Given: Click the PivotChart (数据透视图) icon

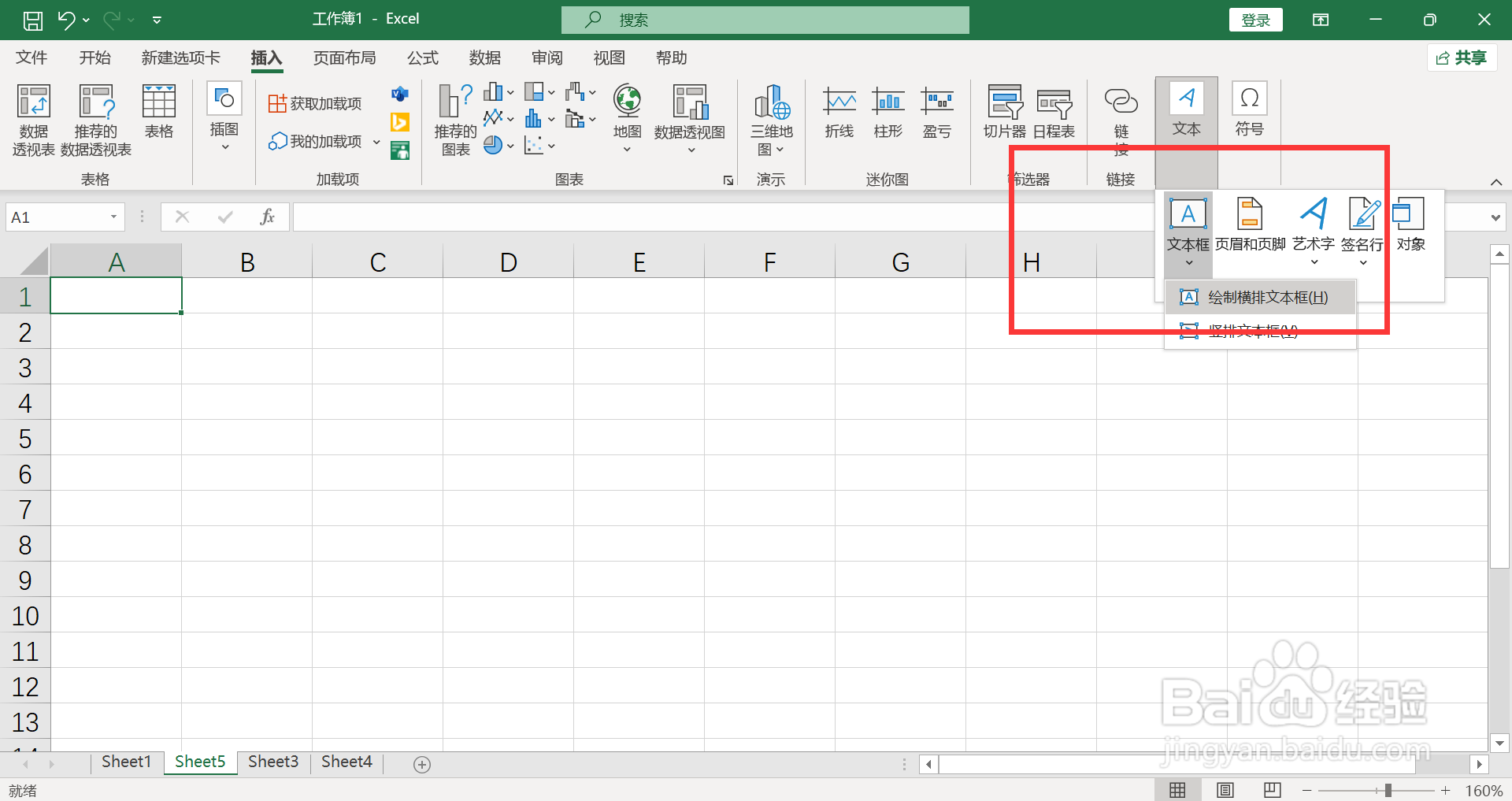Looking at the screenshot, I should [x=690, y=102].
